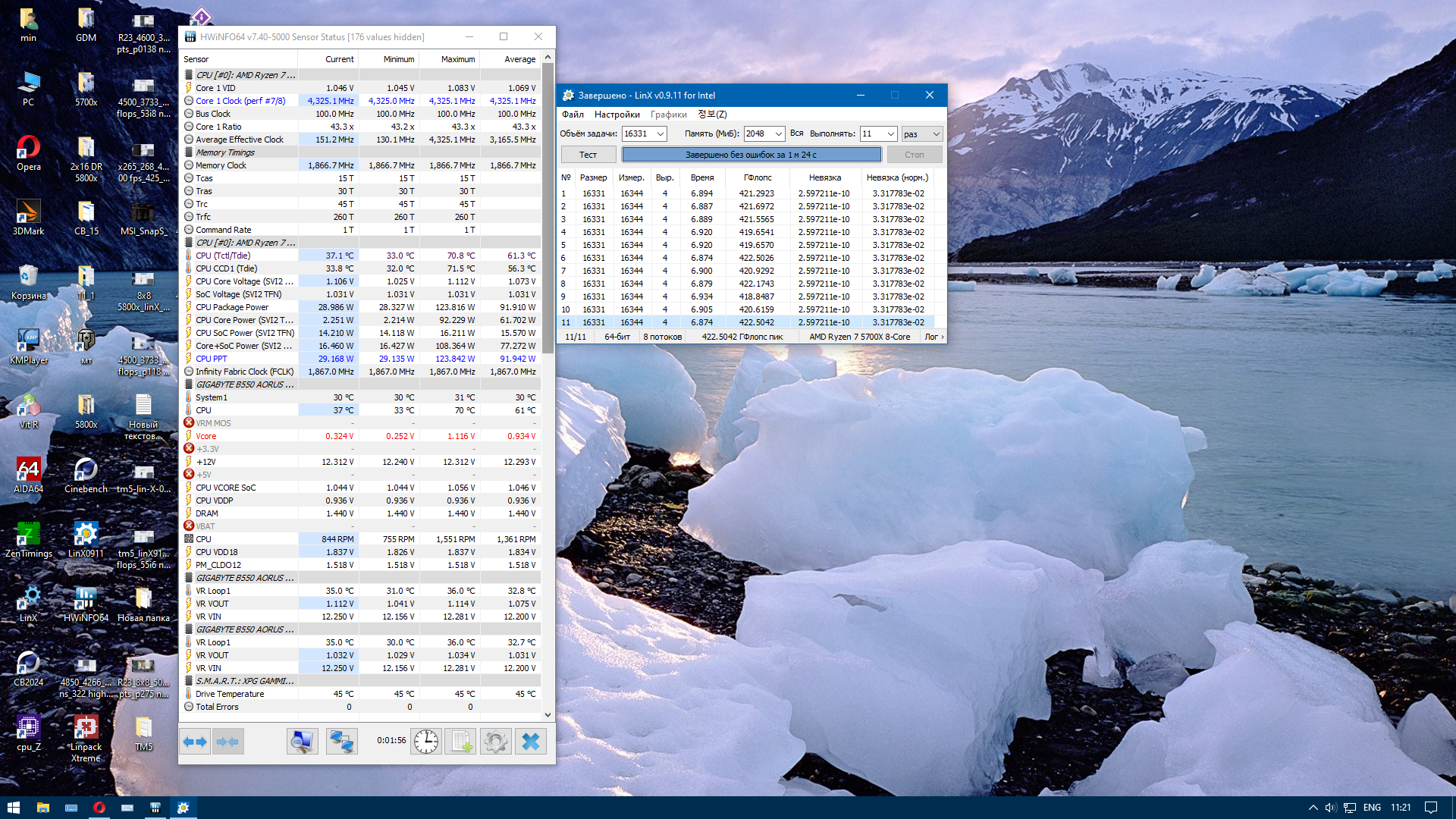1456x819 pixels.
Task: Click Opera icon in the taskbar
Action: click(99, 808)
